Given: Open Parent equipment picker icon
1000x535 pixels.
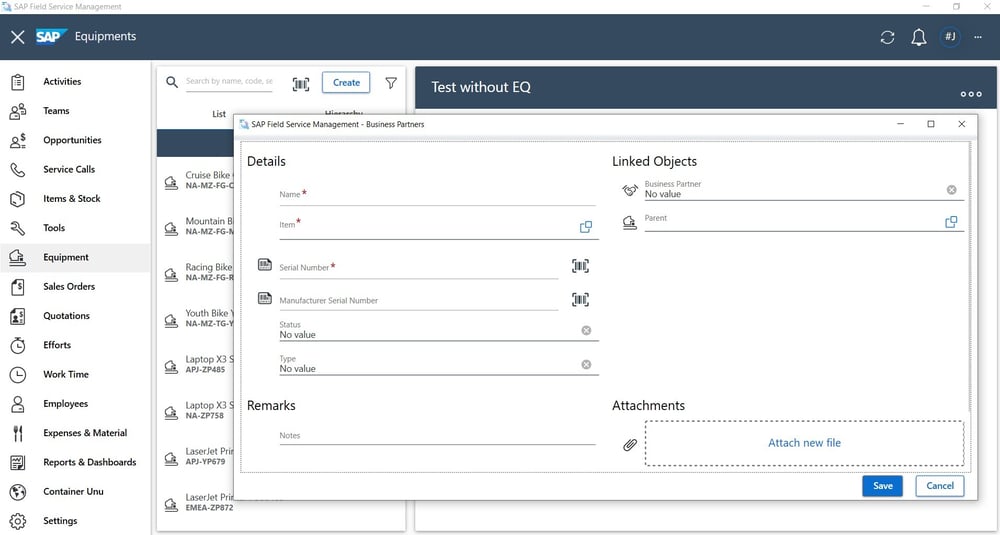Looking at the screenshot, I should [x=951, y=222].
